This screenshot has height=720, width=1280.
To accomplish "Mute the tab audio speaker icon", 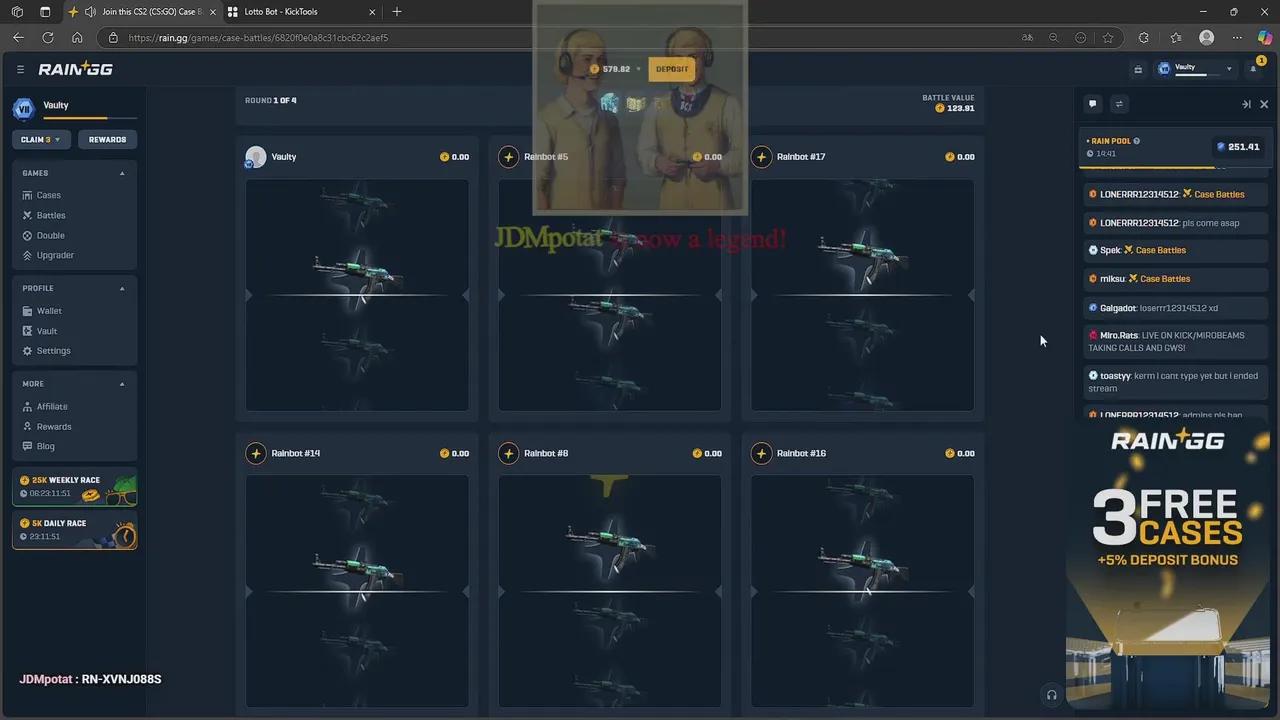I will coord(90,12).
